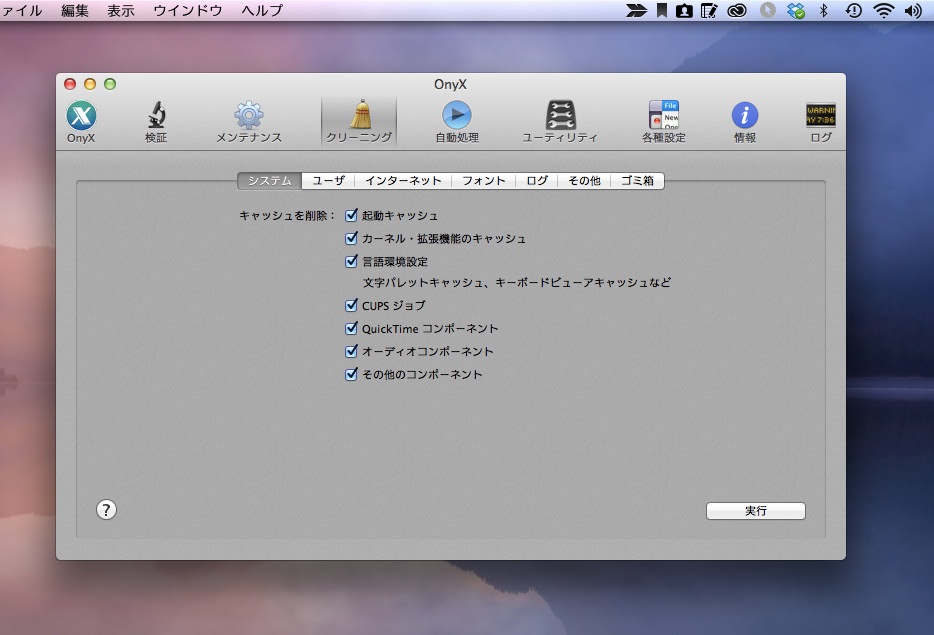The height and width of the screenshot is (635, 934).
Task: Click the notepad pencil menu bar icon
Action: (x=709, y=10)
